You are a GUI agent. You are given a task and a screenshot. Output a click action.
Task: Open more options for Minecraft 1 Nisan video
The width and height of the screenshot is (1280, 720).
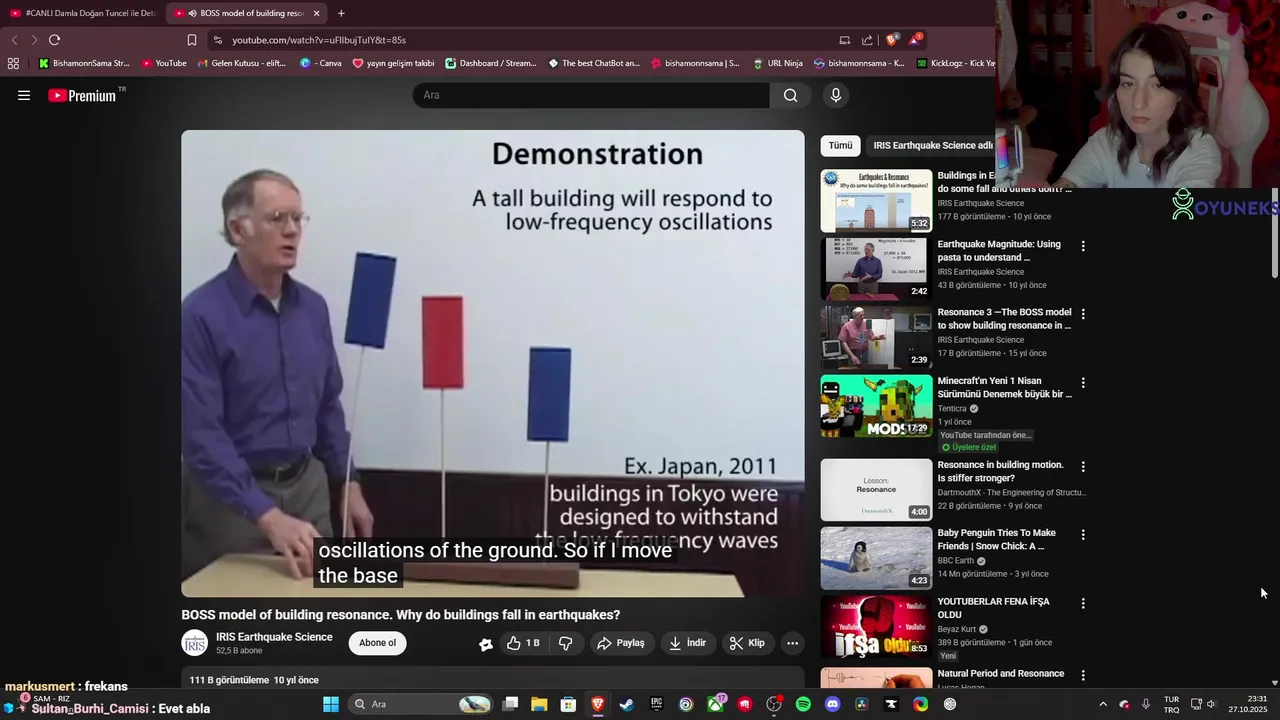(1082, 383)
